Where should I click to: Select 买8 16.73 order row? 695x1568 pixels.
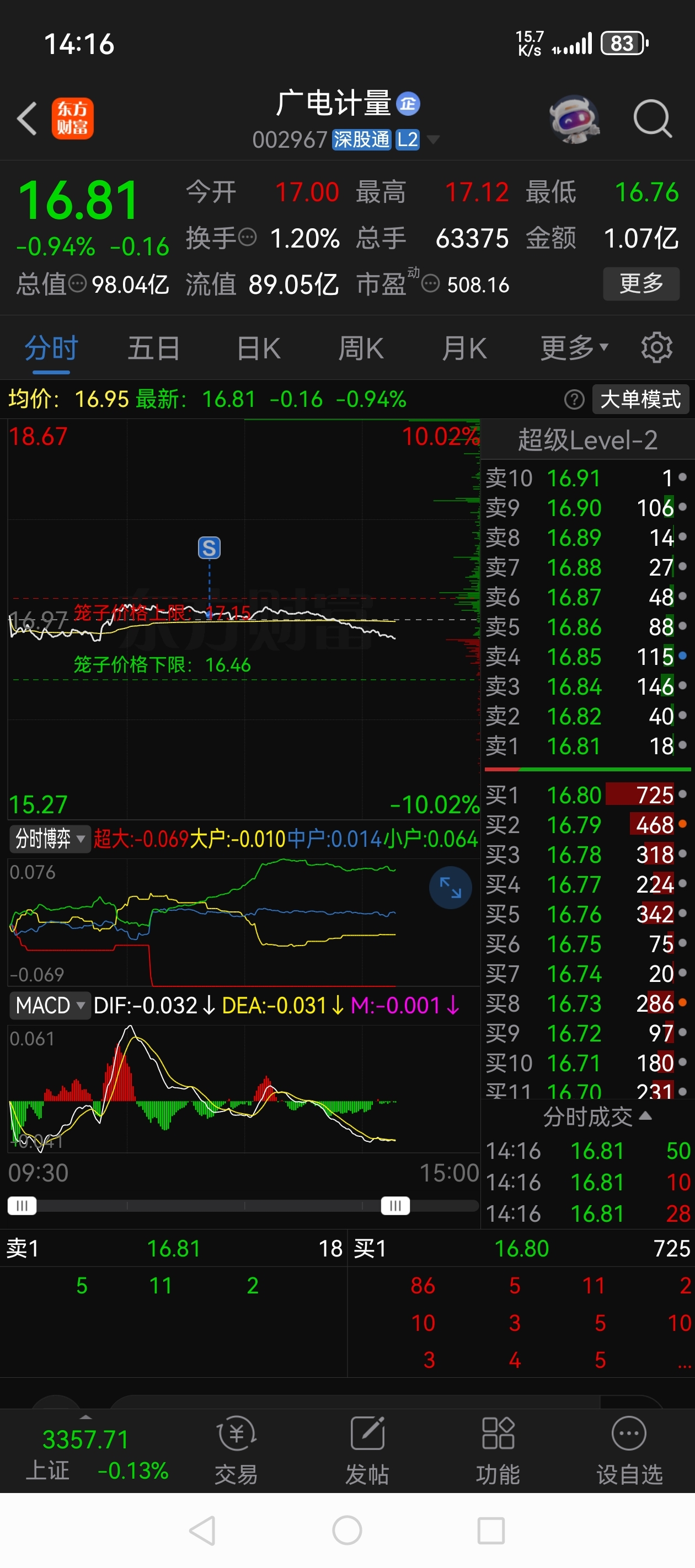587,1003
